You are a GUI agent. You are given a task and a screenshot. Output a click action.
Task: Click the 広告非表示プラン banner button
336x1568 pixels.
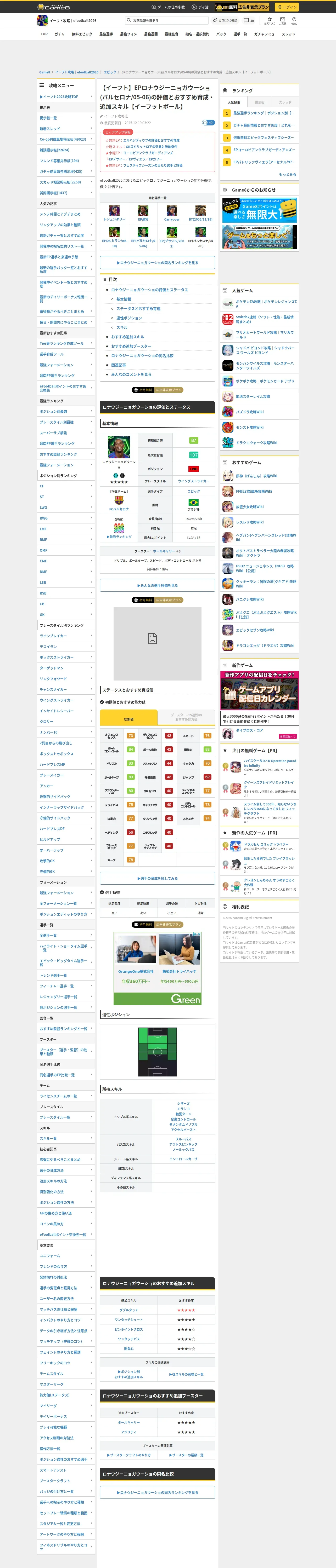243,7
